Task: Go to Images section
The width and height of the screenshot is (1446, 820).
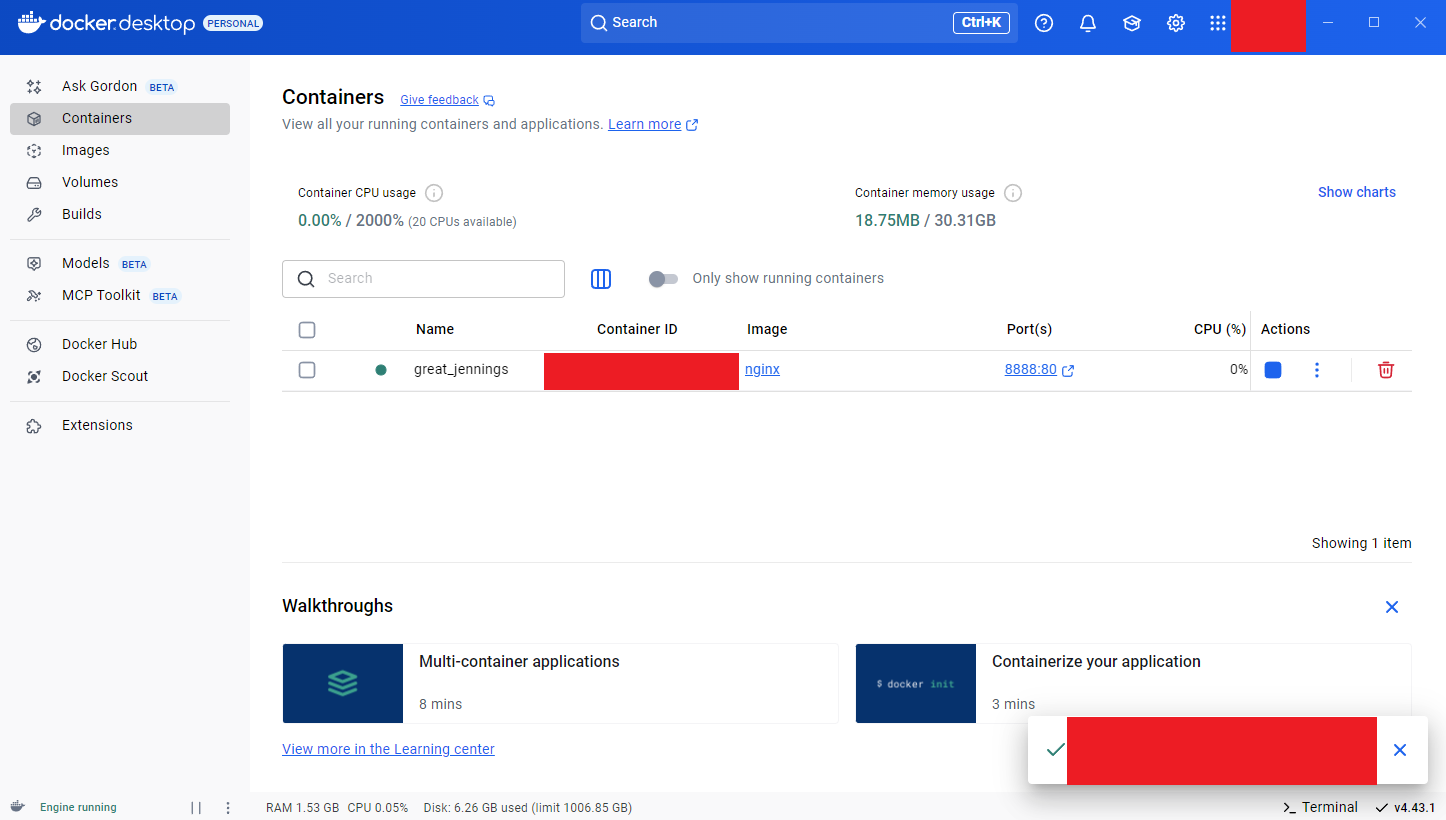Action: tap(120, 150)
